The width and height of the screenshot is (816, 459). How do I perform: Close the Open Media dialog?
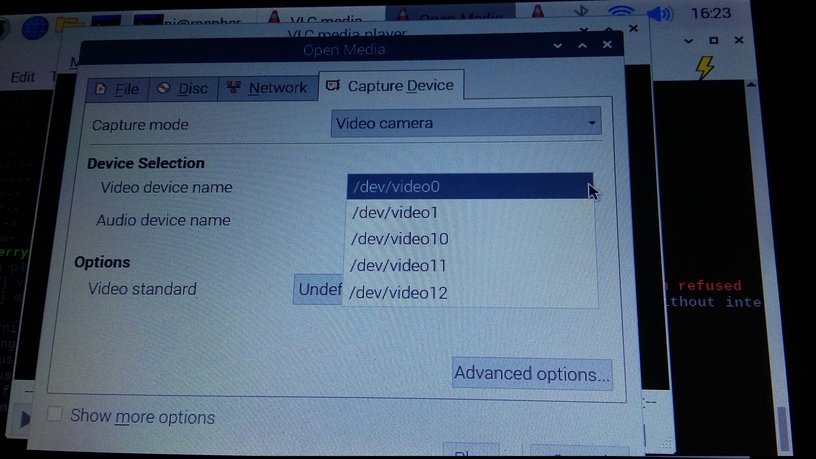click(x=607, y=45)
